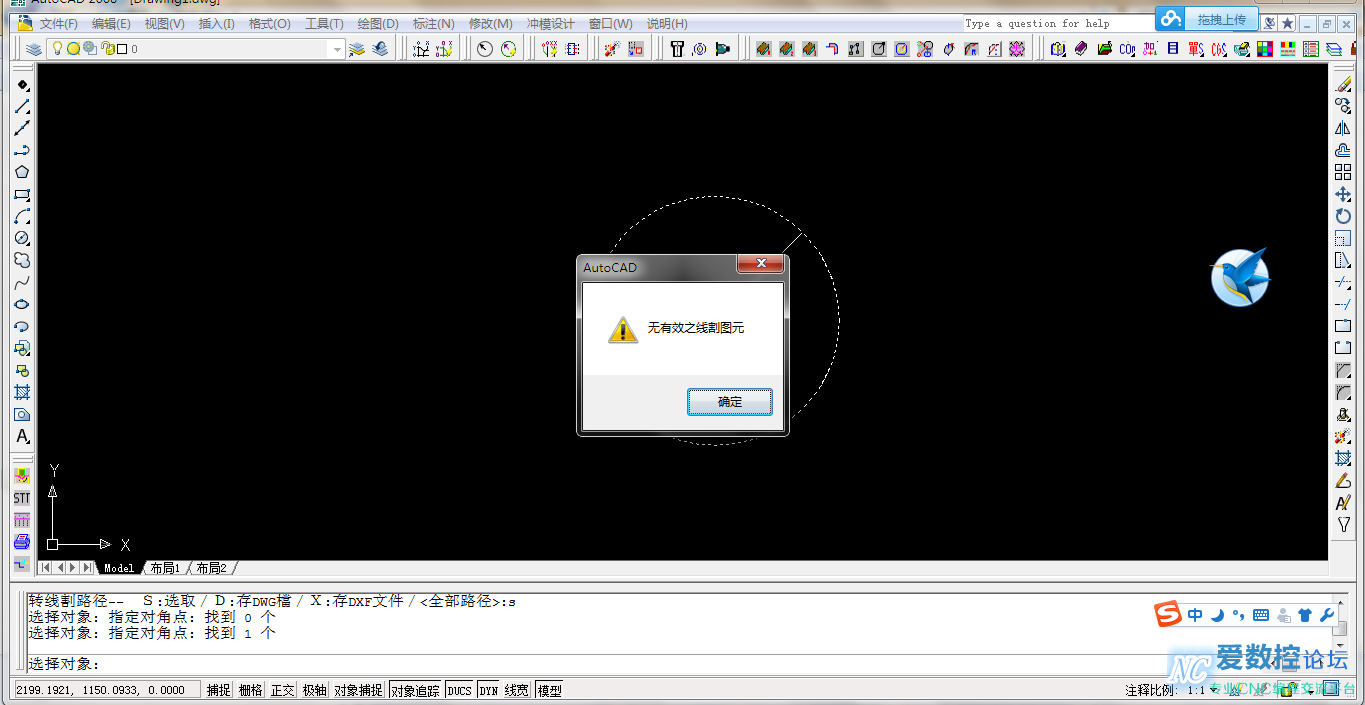Select the Arc tool in left toolbar

tap(22, 216)
